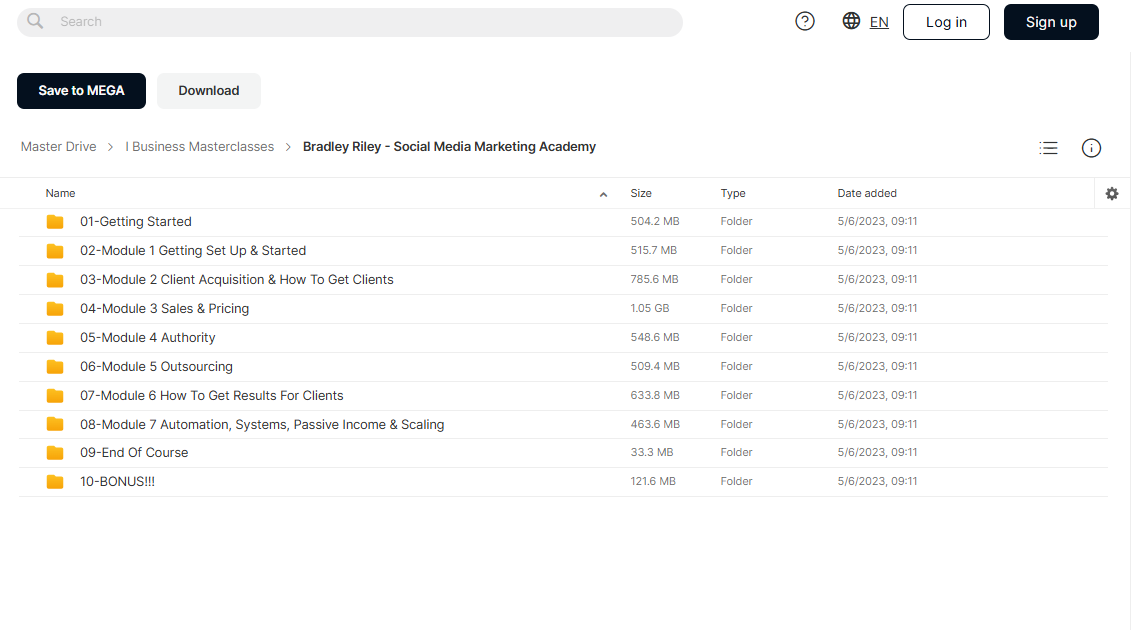Click folder icon for 10-BONUS!!!
The width and height of the screenshot is (1131, 630).
pyautogui.click(x=55, y=481)
